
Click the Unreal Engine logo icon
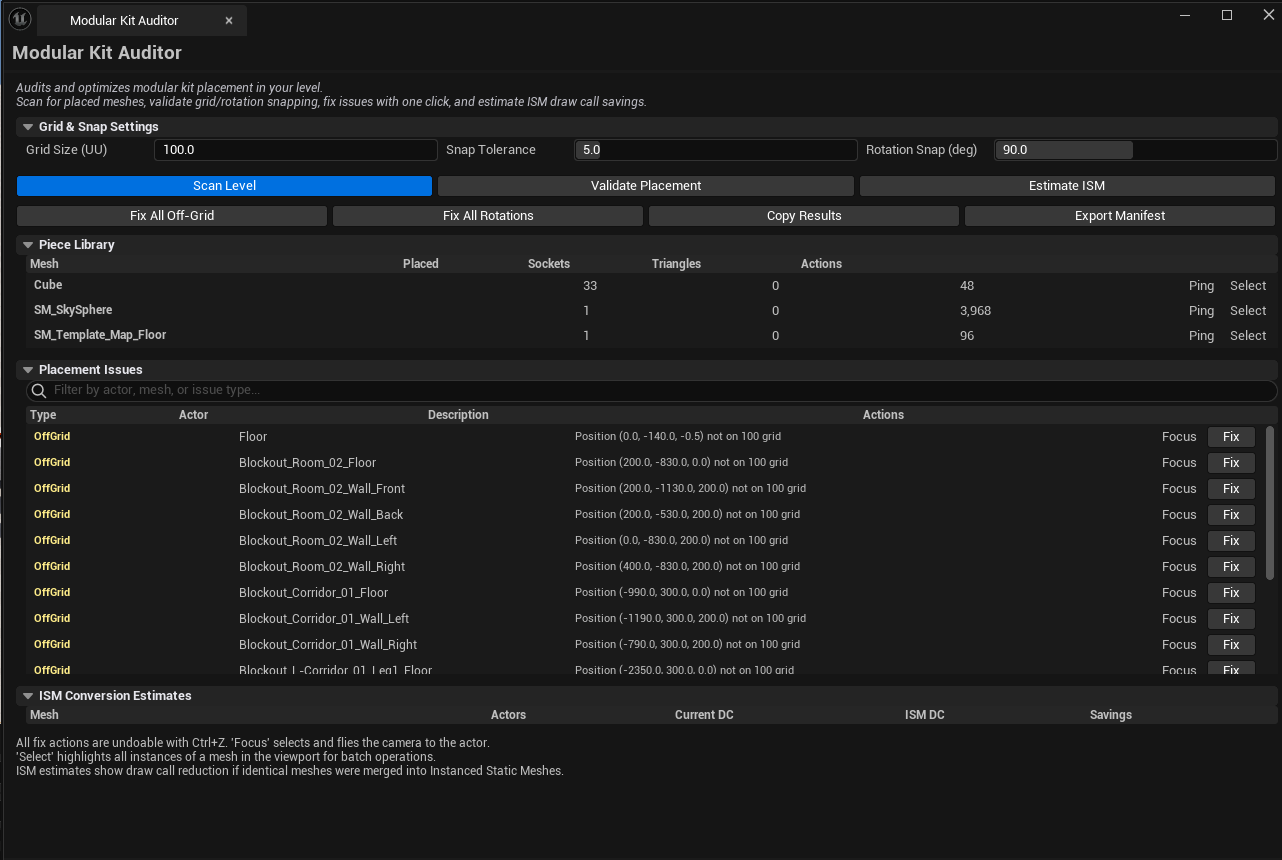[x=20, y=20]
